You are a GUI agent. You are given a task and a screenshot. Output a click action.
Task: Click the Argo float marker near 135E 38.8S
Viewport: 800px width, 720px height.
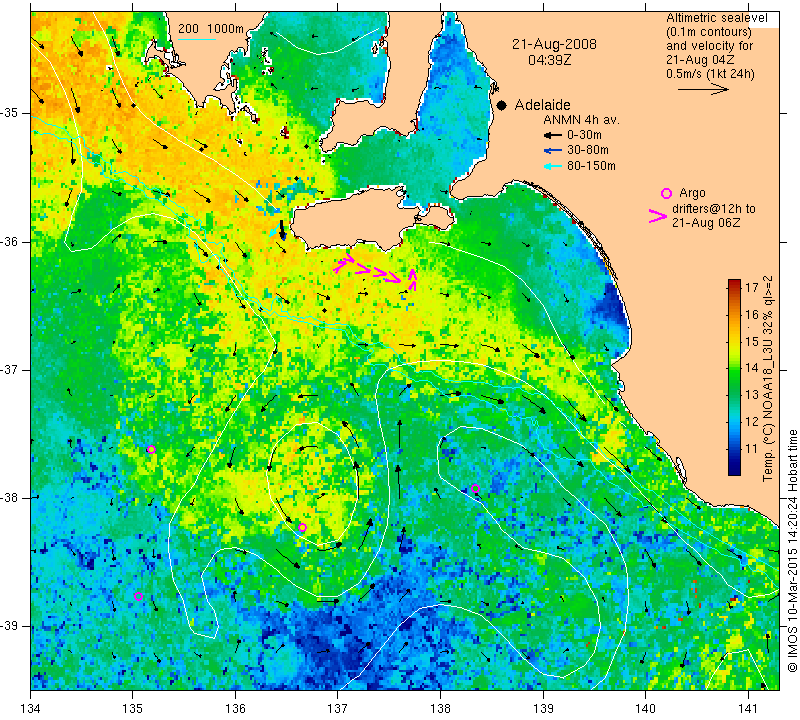point(138,596)
